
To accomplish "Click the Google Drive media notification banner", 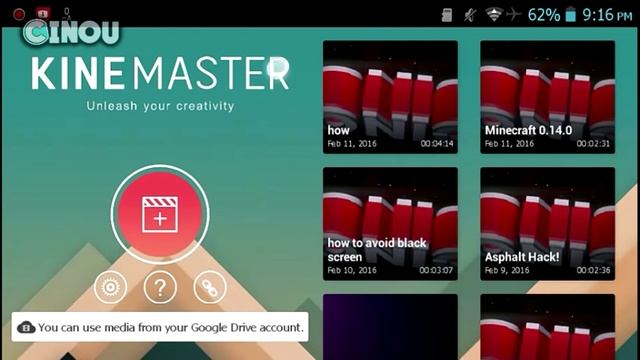I will coord(160,327).
